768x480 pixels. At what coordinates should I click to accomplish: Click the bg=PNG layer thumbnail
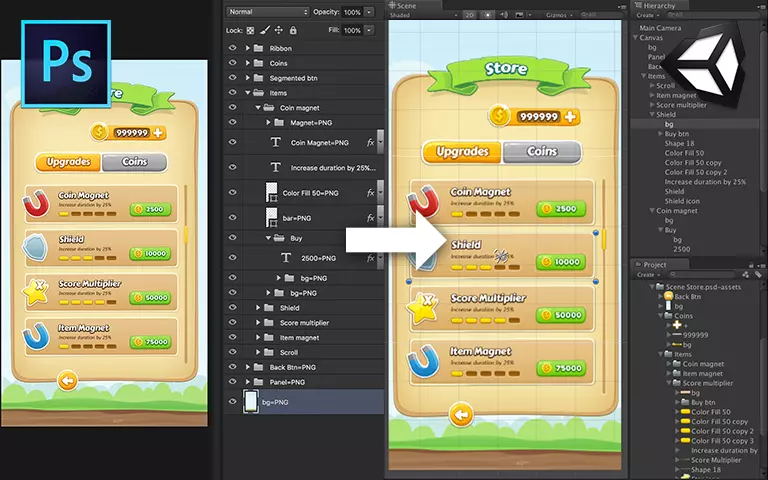pos(250,401)
